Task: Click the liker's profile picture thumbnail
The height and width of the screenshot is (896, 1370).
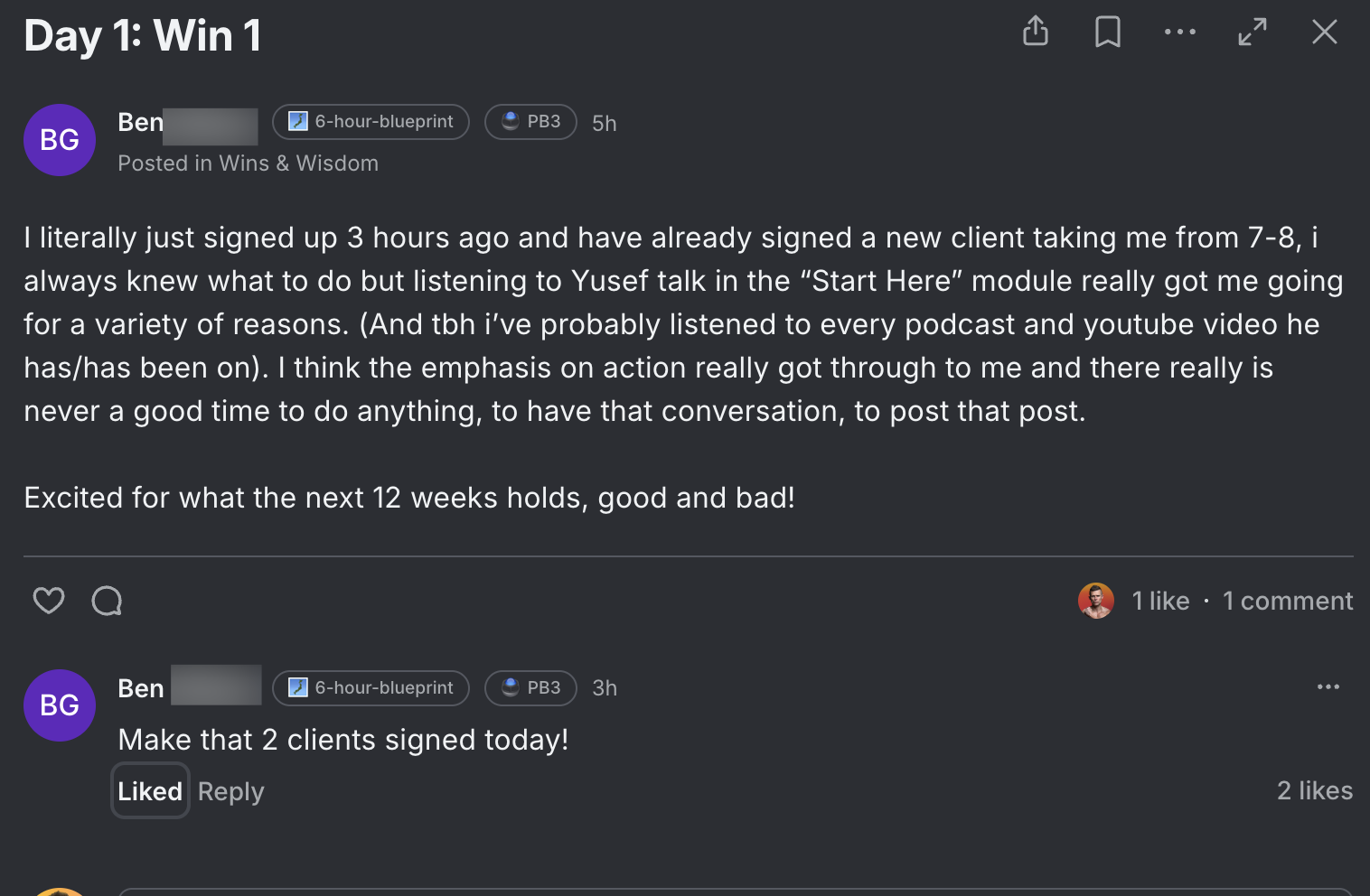Action: (1096, 601)
